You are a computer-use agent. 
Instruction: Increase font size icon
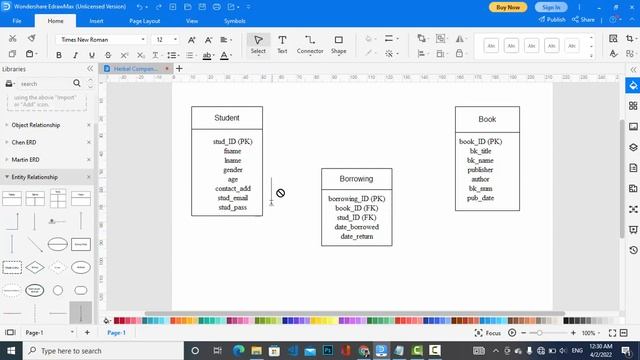191,40
